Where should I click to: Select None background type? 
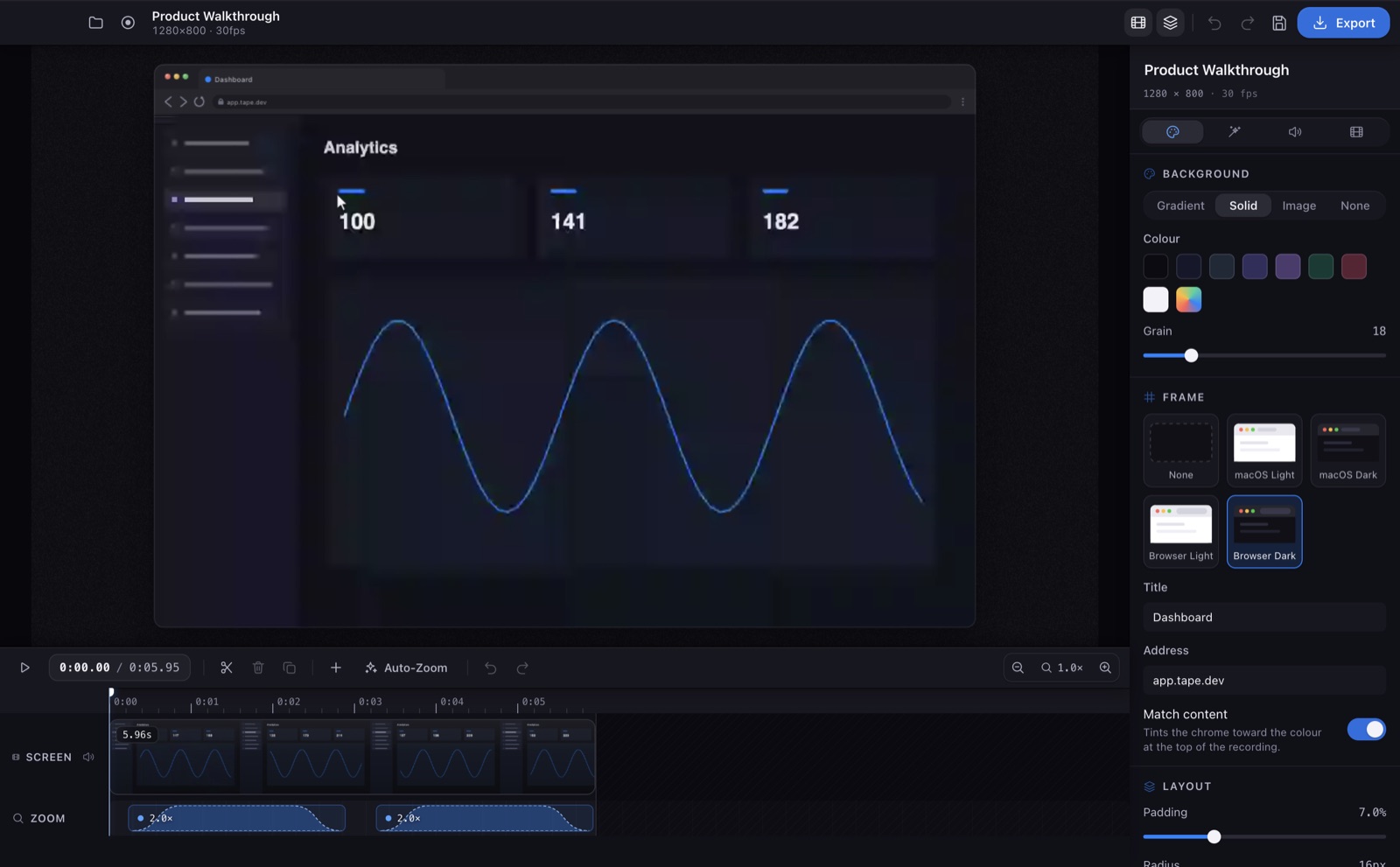tap(1354, 206)
